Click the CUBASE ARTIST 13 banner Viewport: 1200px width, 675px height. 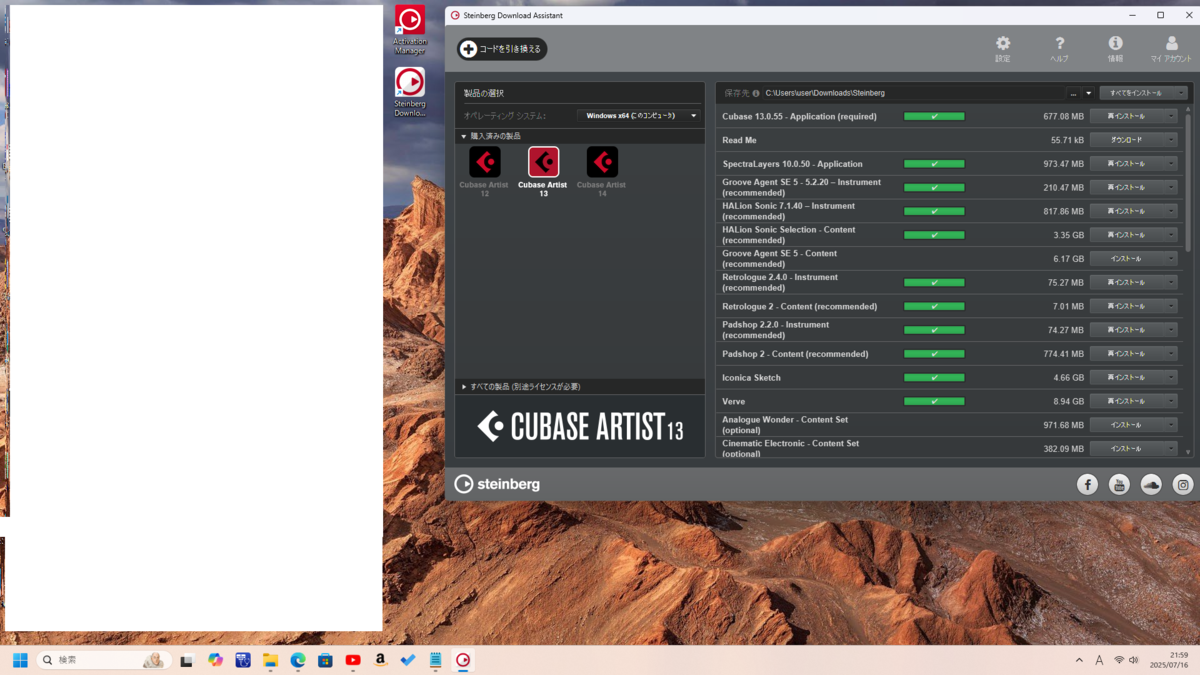click(x=580, y=427)
